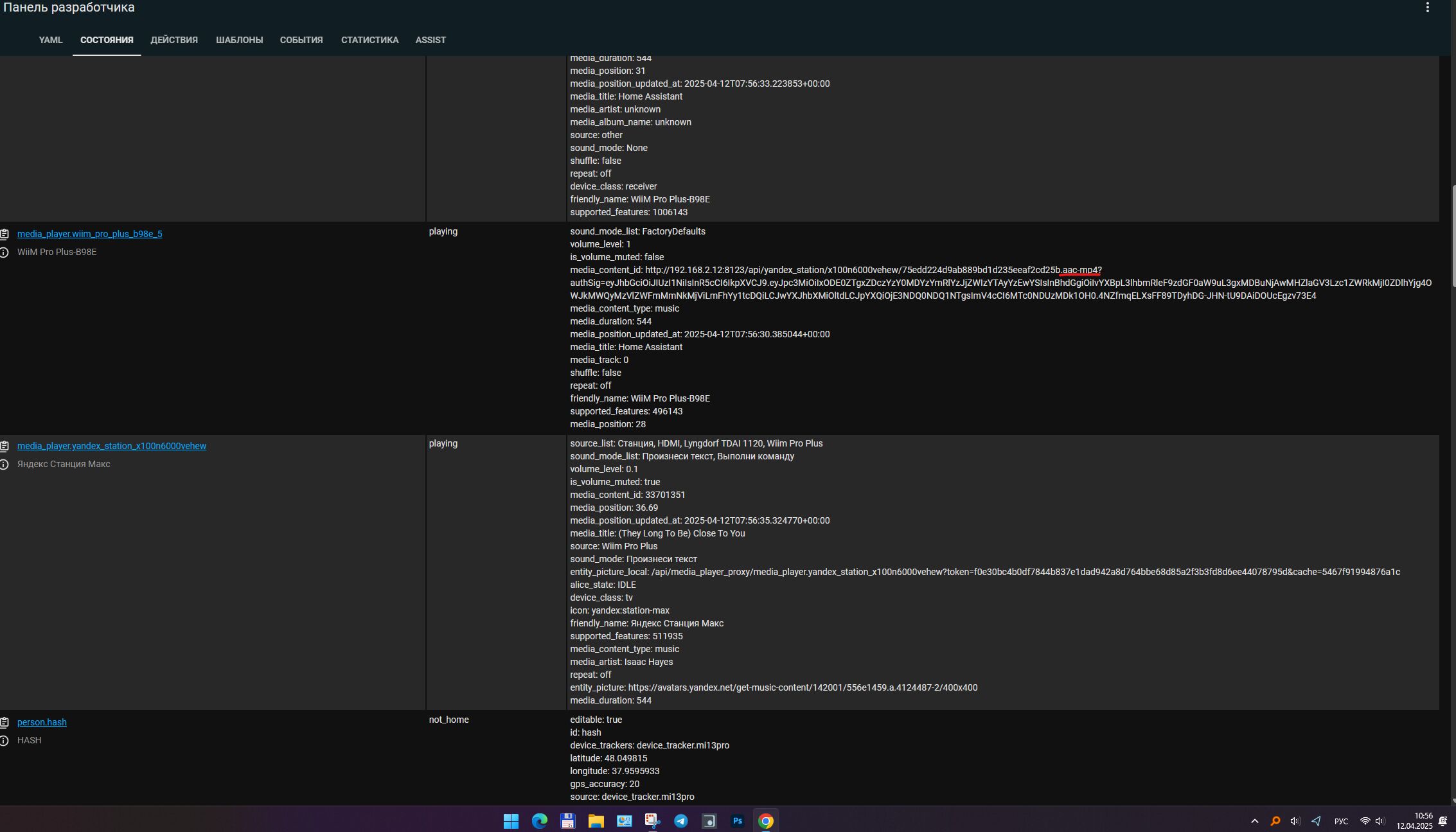Open the YAML tab
1456x832 pixels.
click(x=50, y=40)
